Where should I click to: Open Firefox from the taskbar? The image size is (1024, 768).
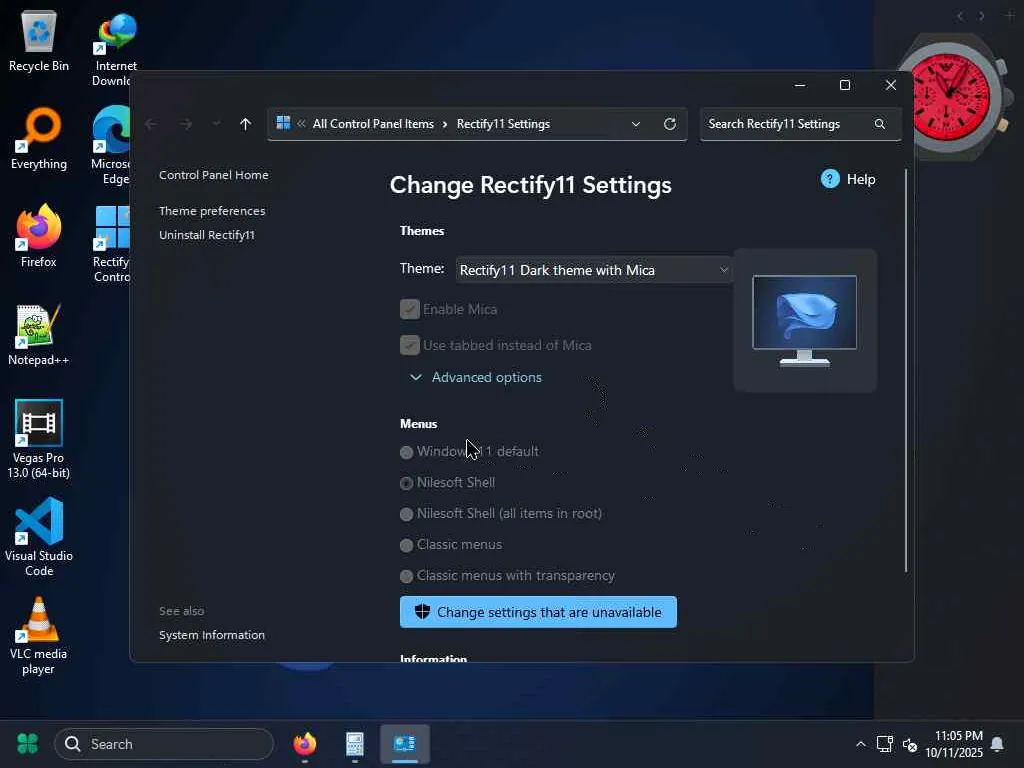[305, 744]
